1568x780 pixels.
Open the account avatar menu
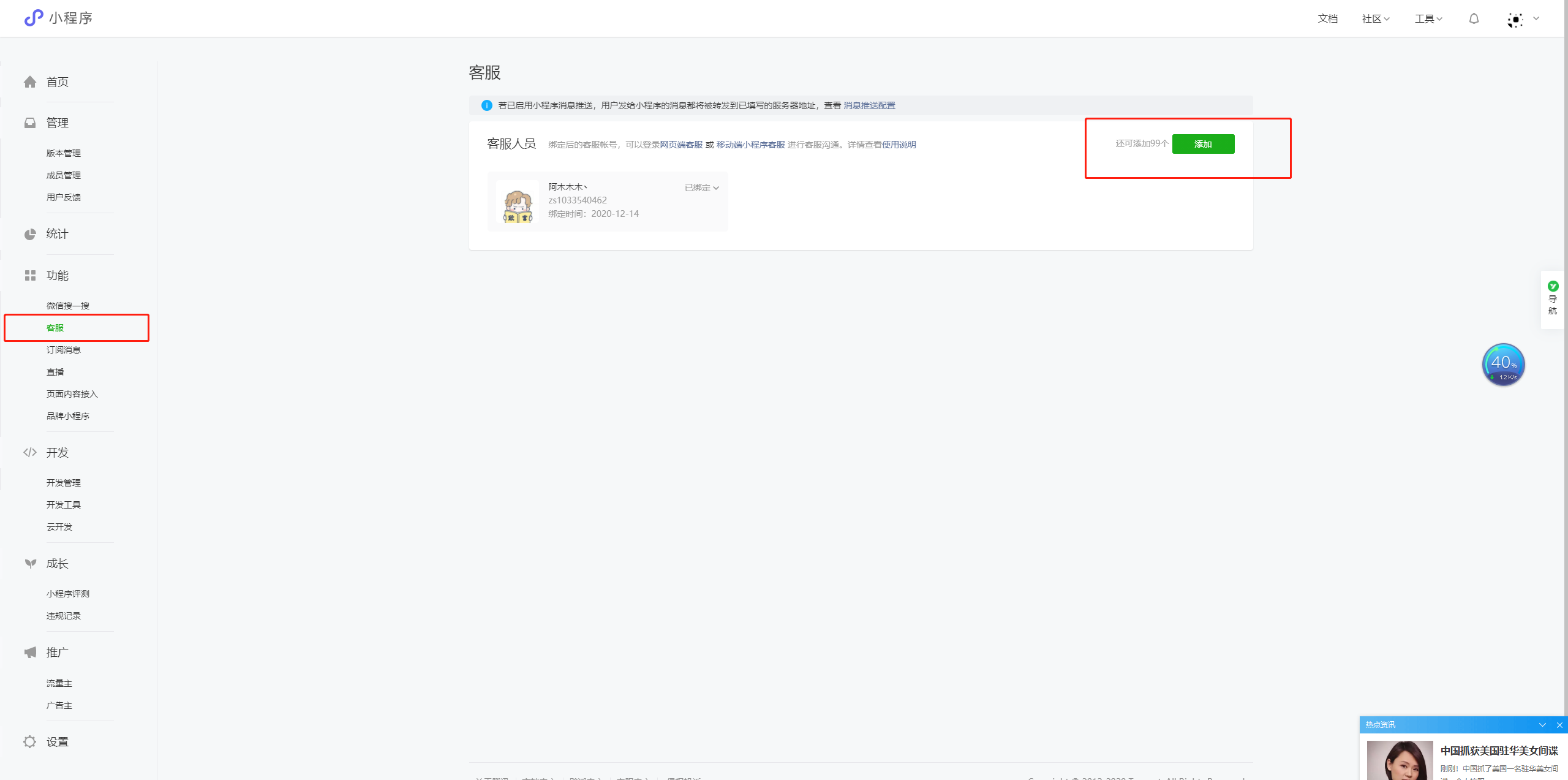coord(1515,20)
